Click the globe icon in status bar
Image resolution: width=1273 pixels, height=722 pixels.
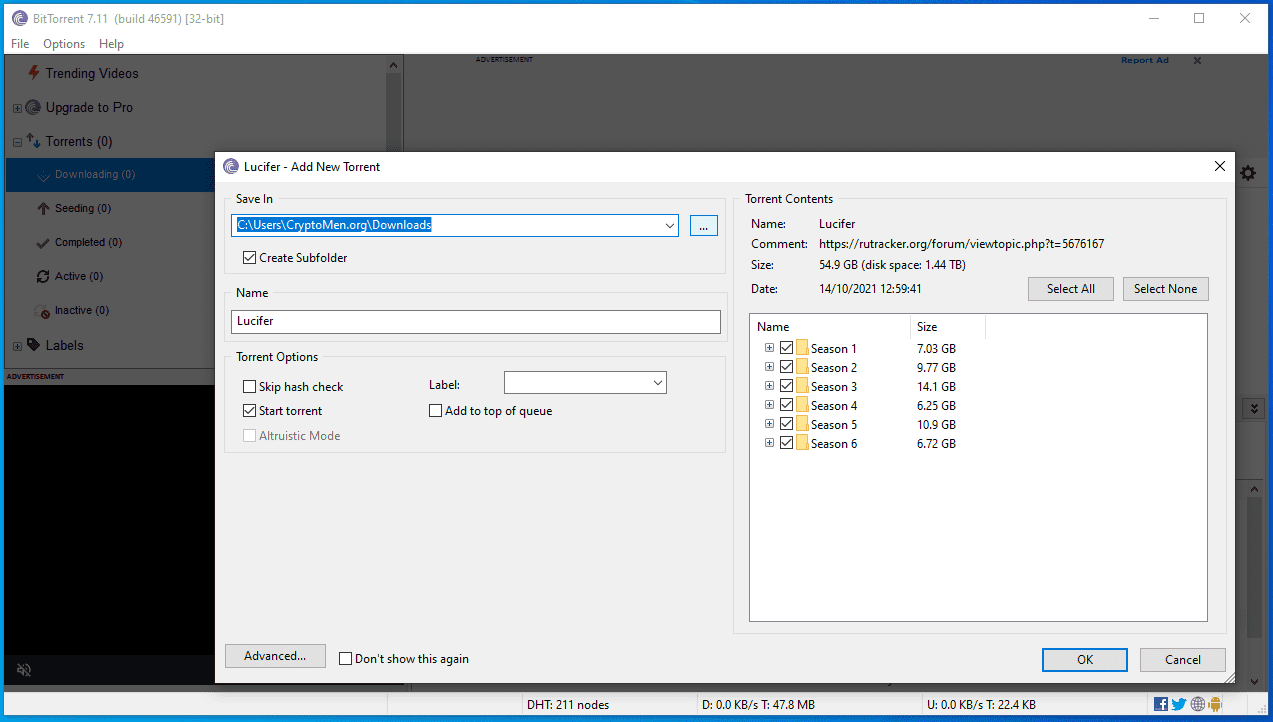(x=1198, y=704)
